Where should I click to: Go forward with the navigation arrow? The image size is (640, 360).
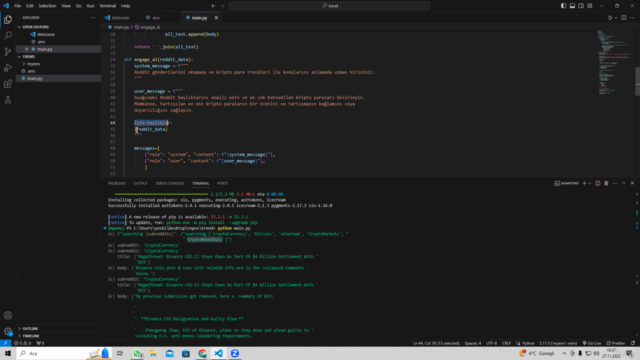(222, 6)
